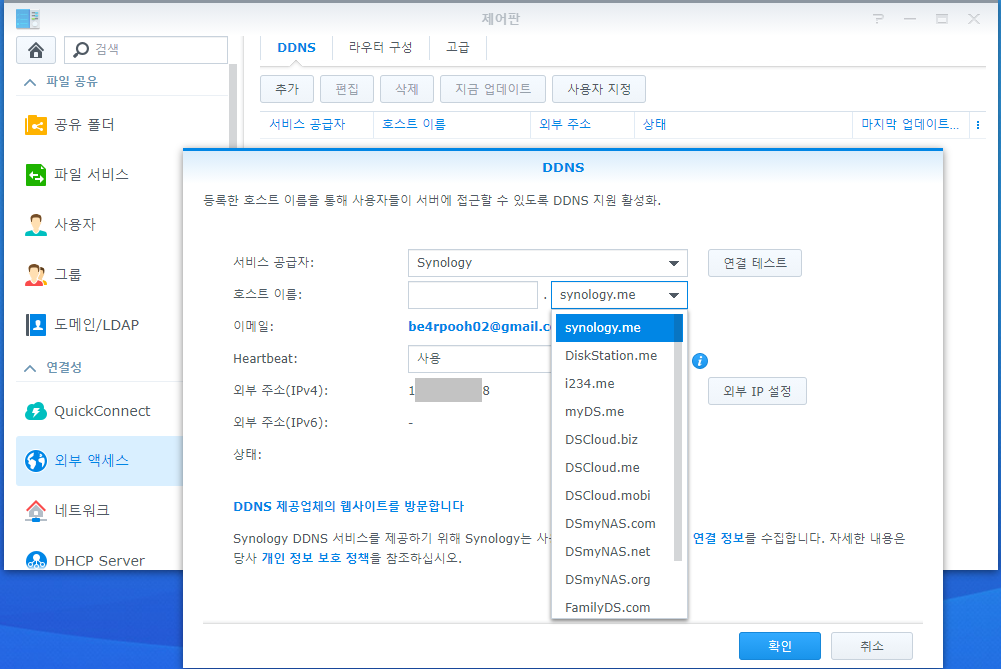This screenshot has height=669, width=1002.
Task: Click the 사용자 지정 button
Action: (599, 89)
